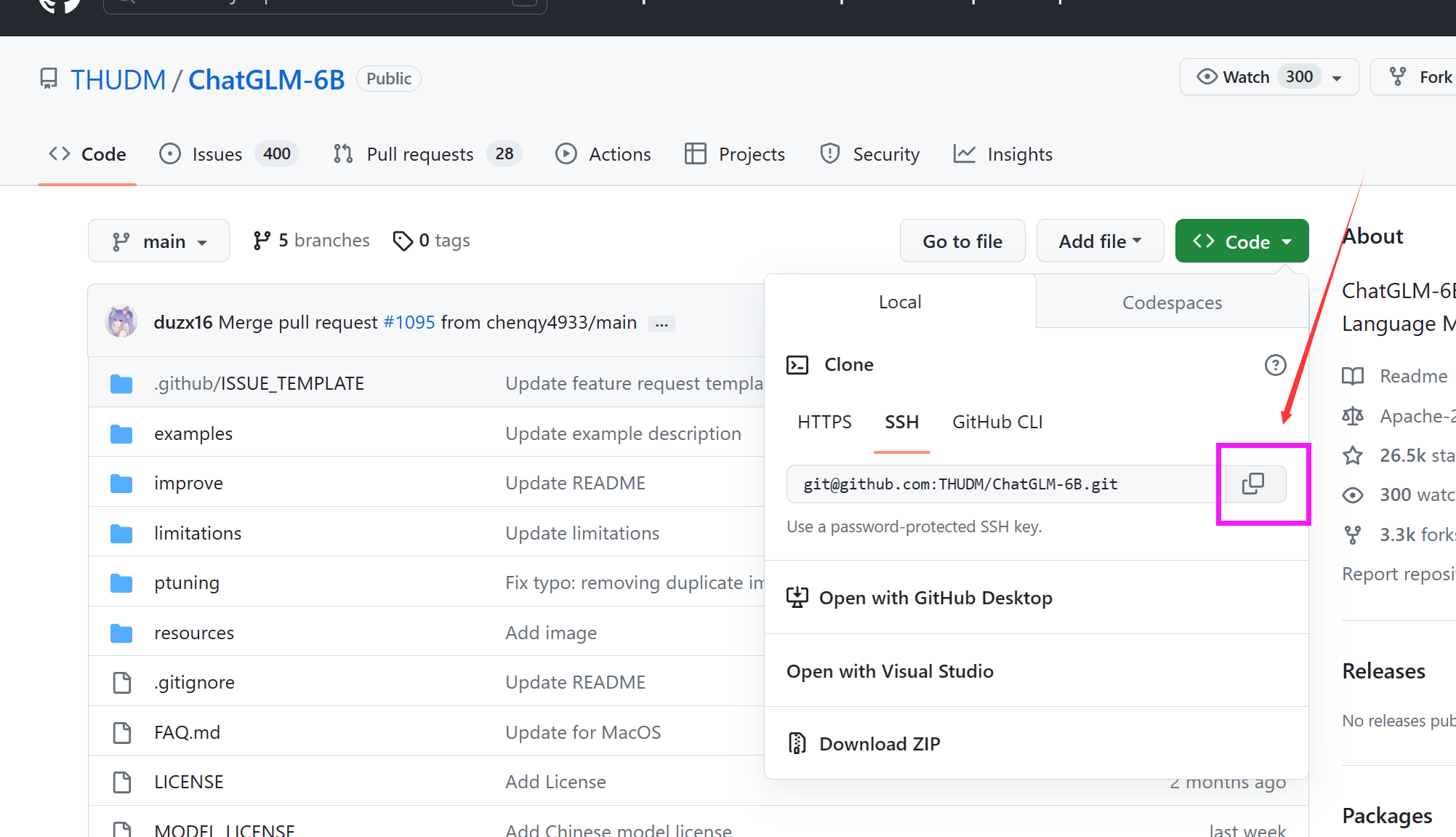
Task: Open the Add file dropdown
Action: (x=1100, y=241)
